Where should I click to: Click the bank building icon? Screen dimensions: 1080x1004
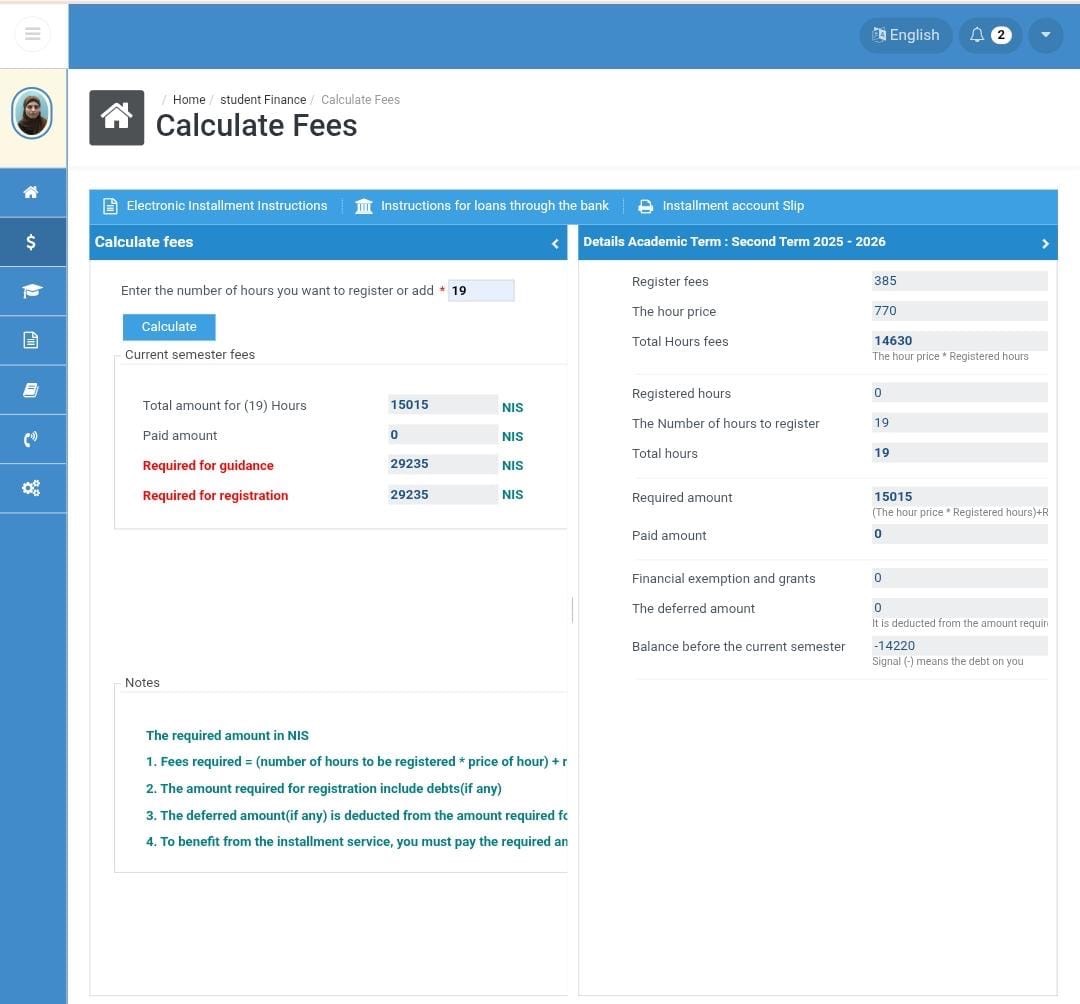[x=364, y=206]
